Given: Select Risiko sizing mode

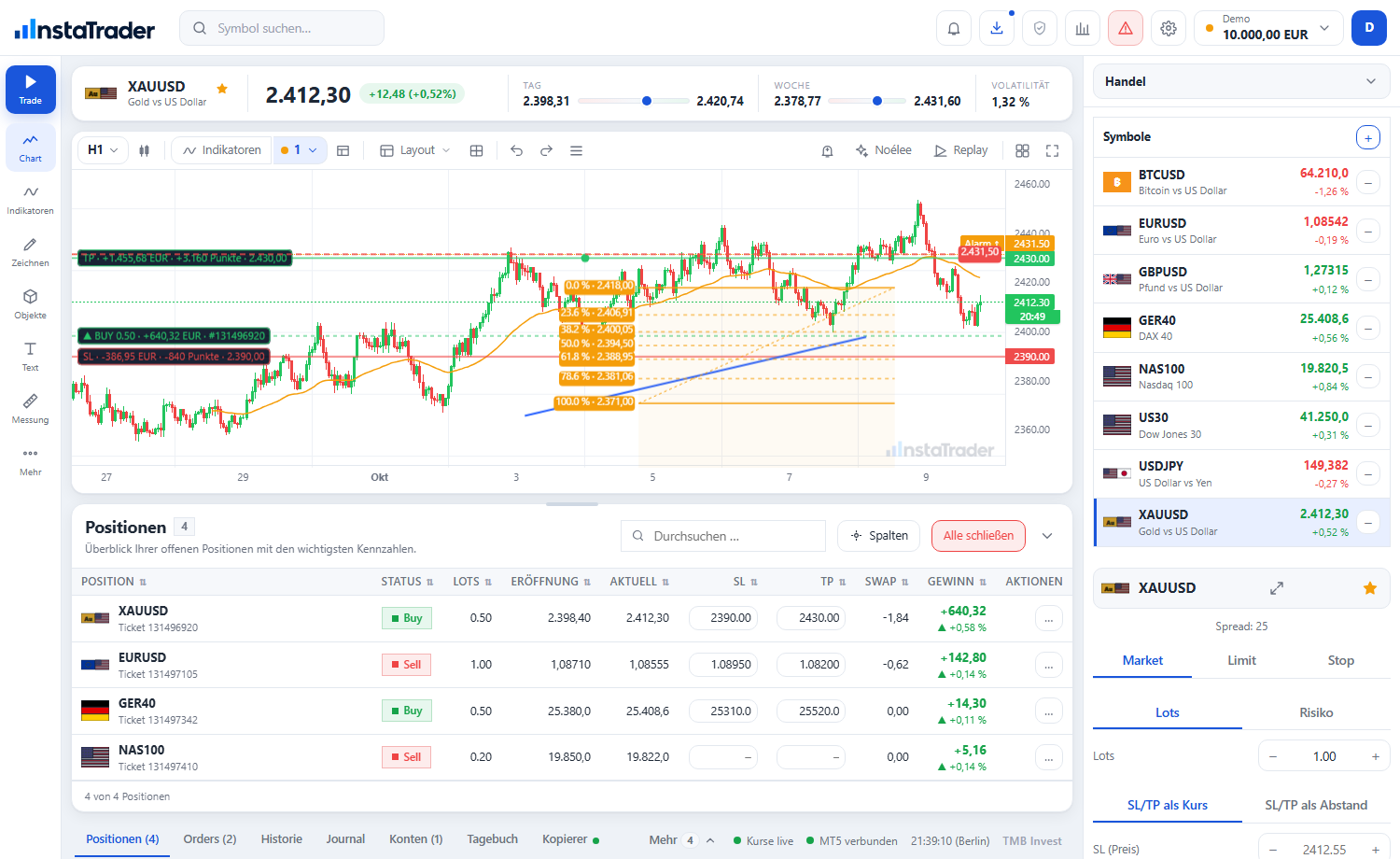Looking at the screenshot, I should point(1316,712).
